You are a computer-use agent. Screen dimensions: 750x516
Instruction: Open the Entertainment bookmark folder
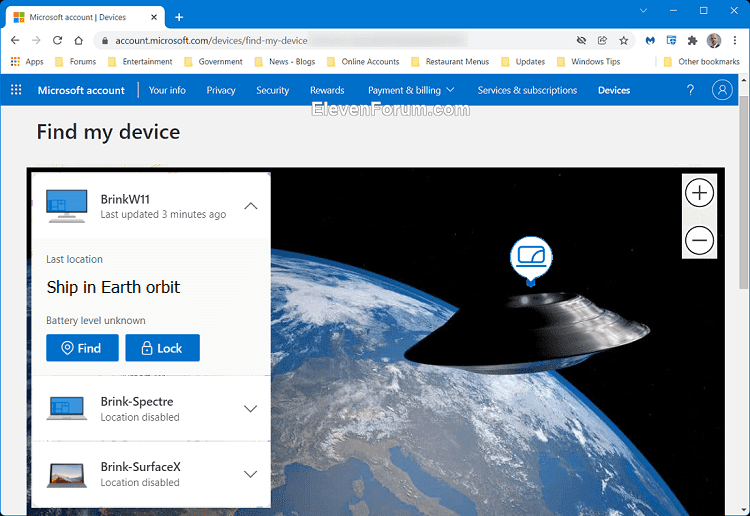click(x=140, y=62)
